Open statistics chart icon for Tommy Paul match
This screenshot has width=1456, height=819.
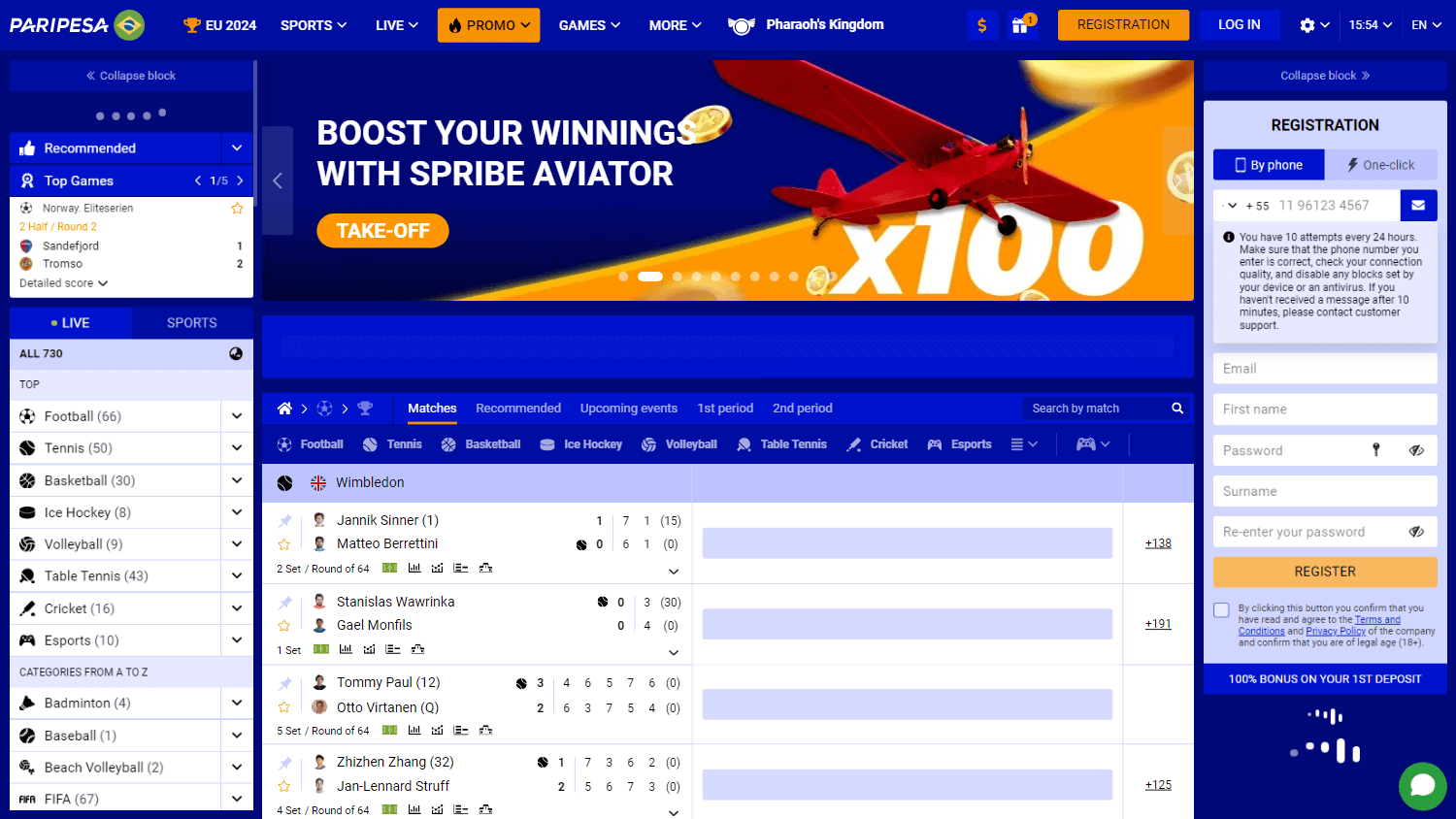coord(414,731)
